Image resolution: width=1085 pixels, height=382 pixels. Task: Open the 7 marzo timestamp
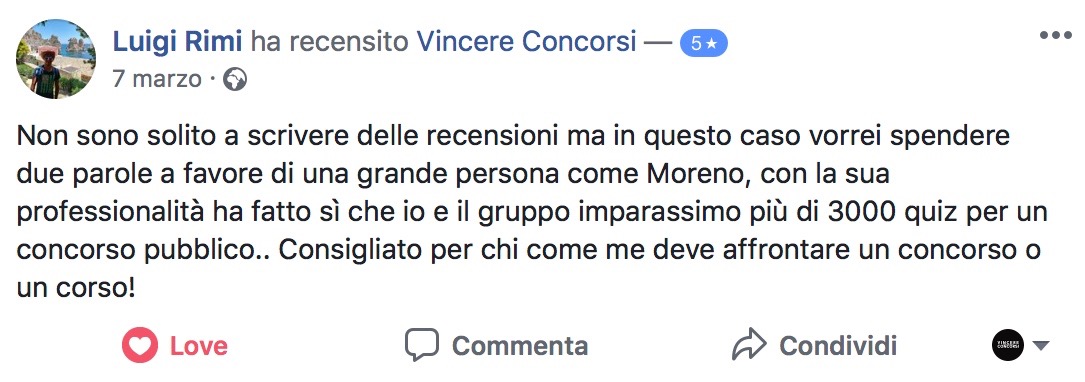click(x=156, y=80)
